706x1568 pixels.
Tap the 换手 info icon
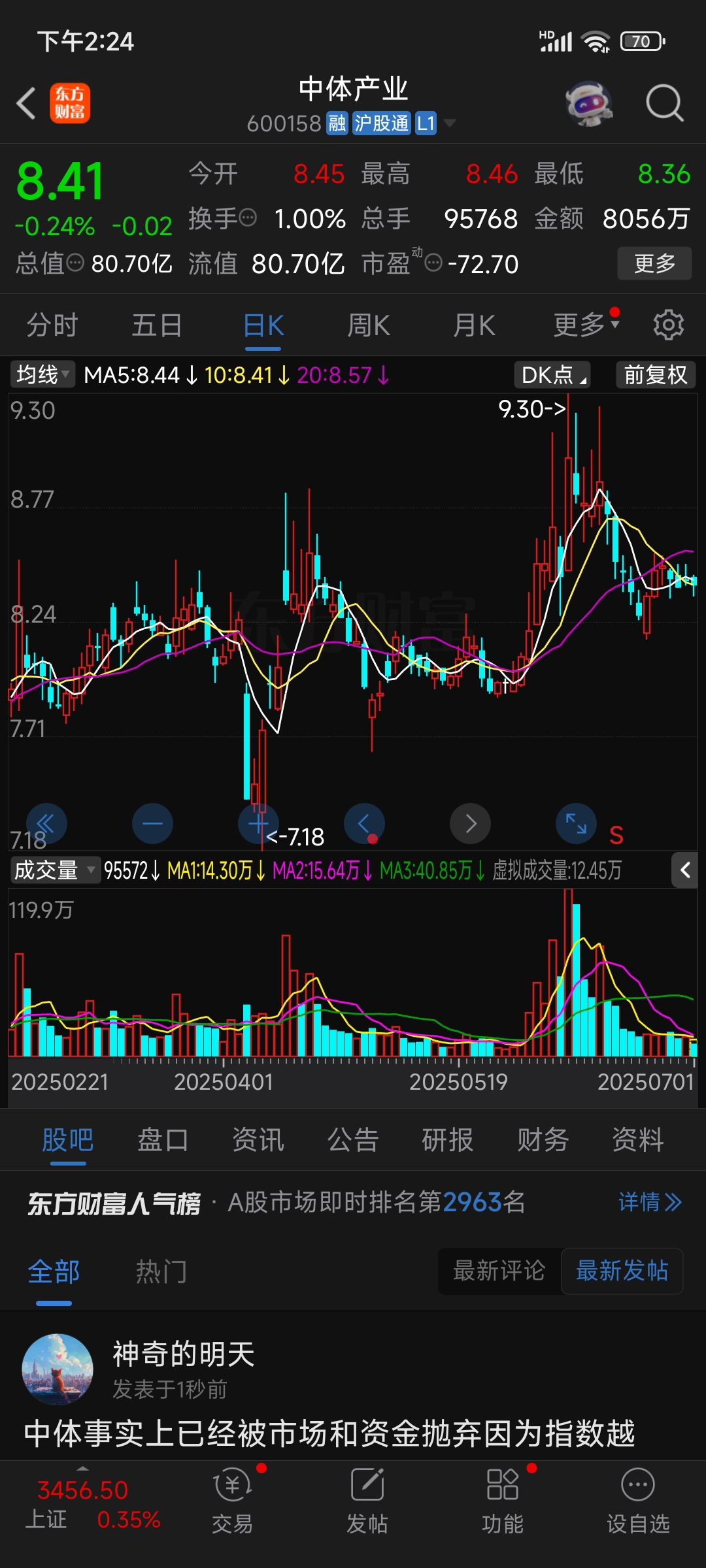[x=248, y=218]
